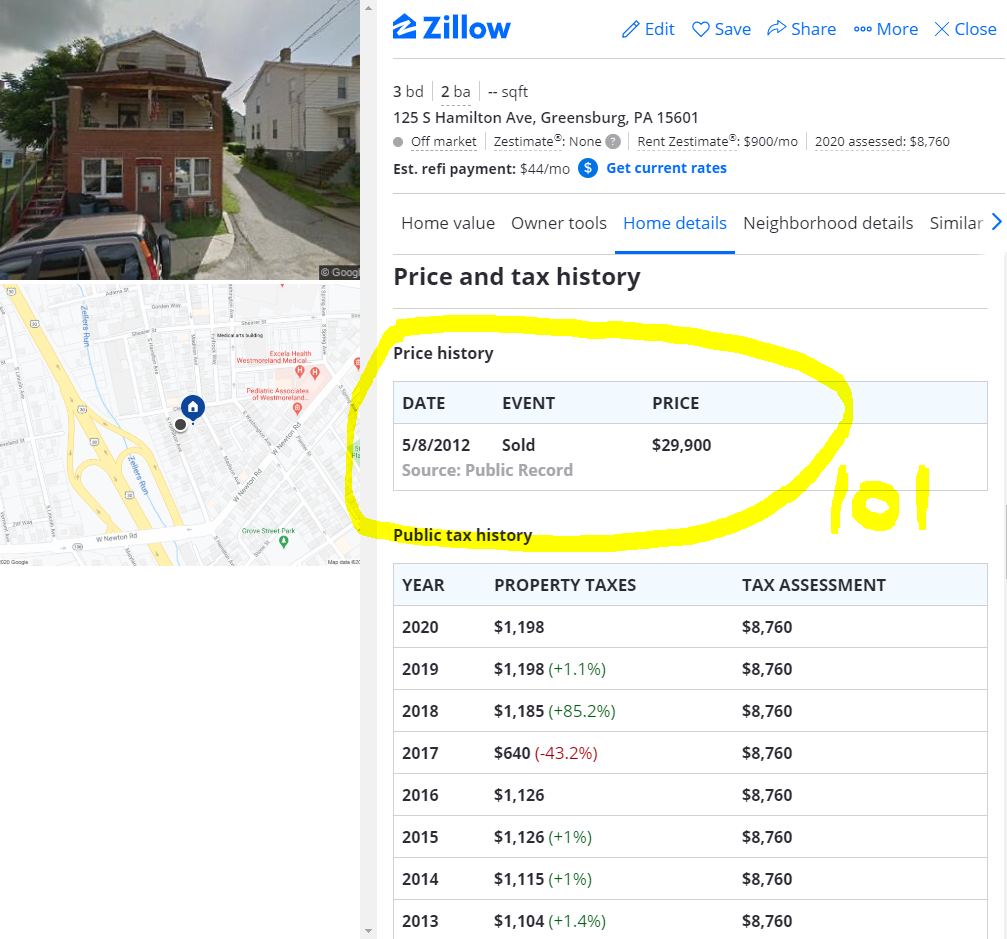
Task: Click the 2020 tax year row
Action: pos(690,627)
